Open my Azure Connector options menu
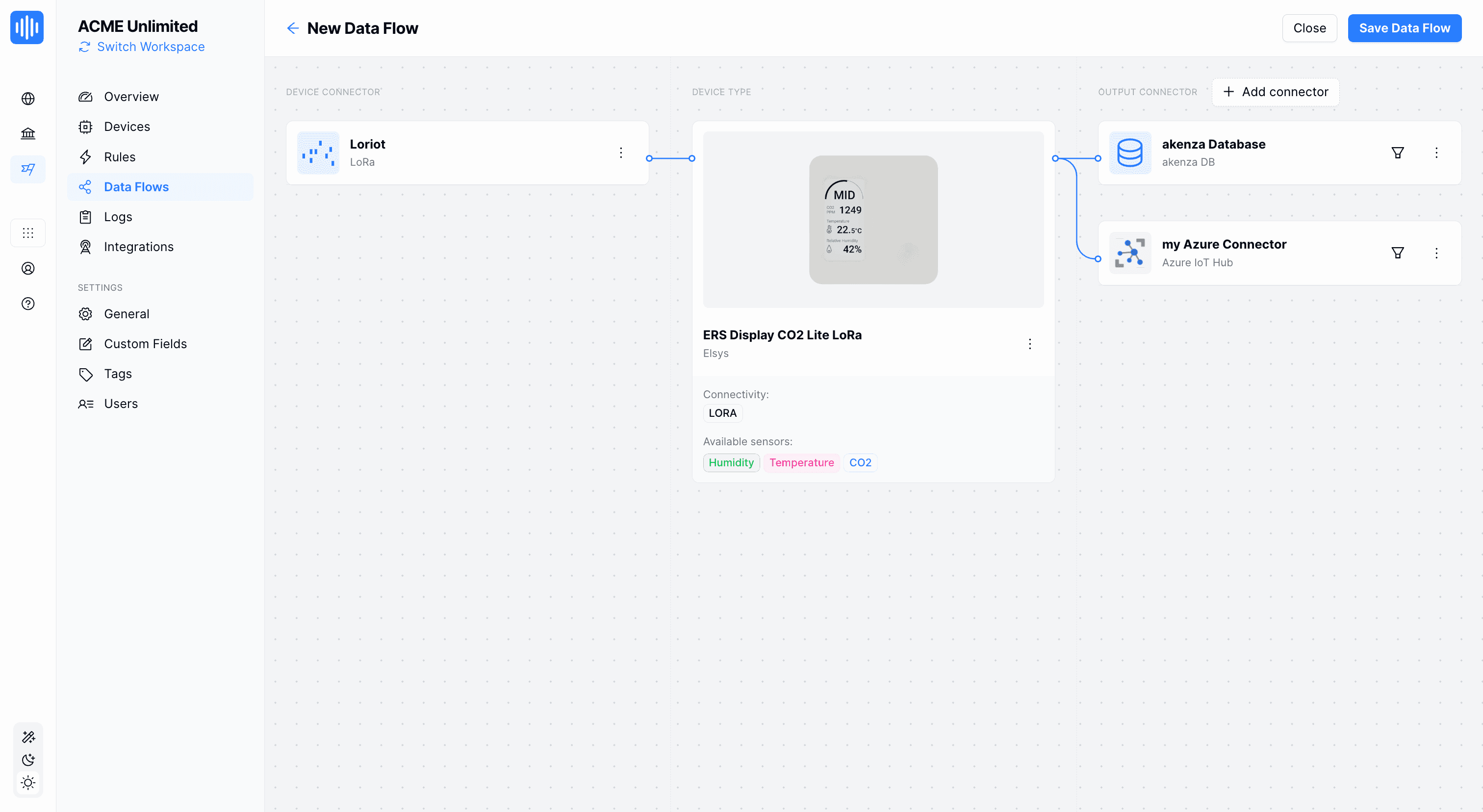Viewport: 1483px width, 812px height. coord(1436,253)
